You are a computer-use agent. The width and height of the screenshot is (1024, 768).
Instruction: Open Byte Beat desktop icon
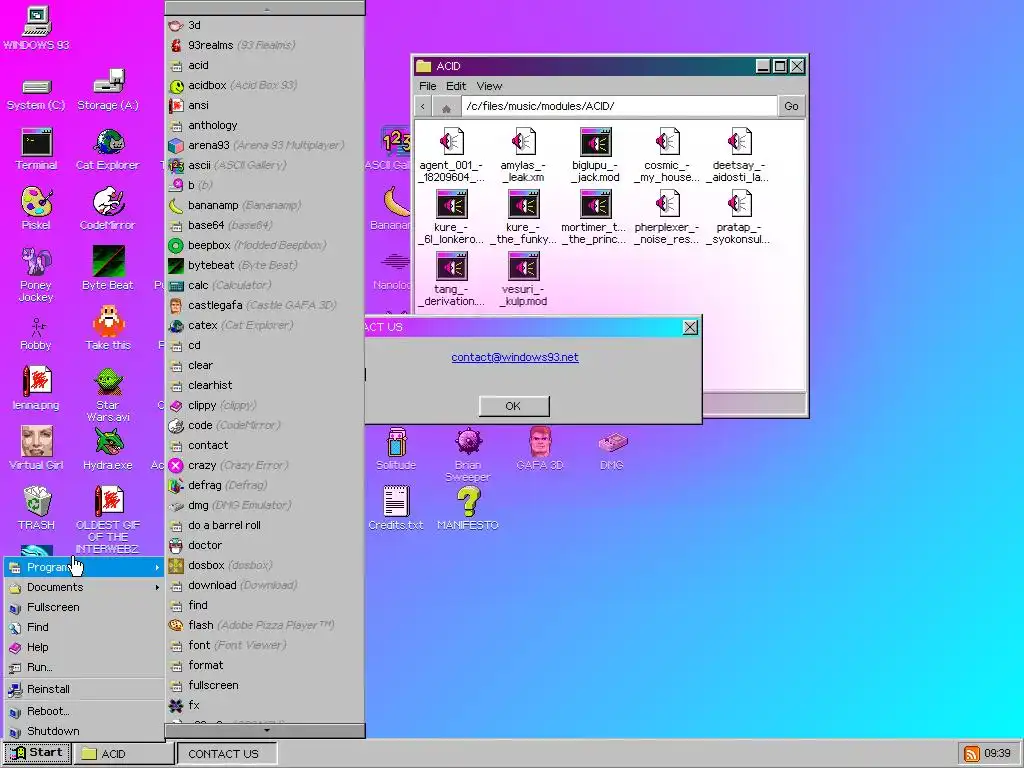108,268
